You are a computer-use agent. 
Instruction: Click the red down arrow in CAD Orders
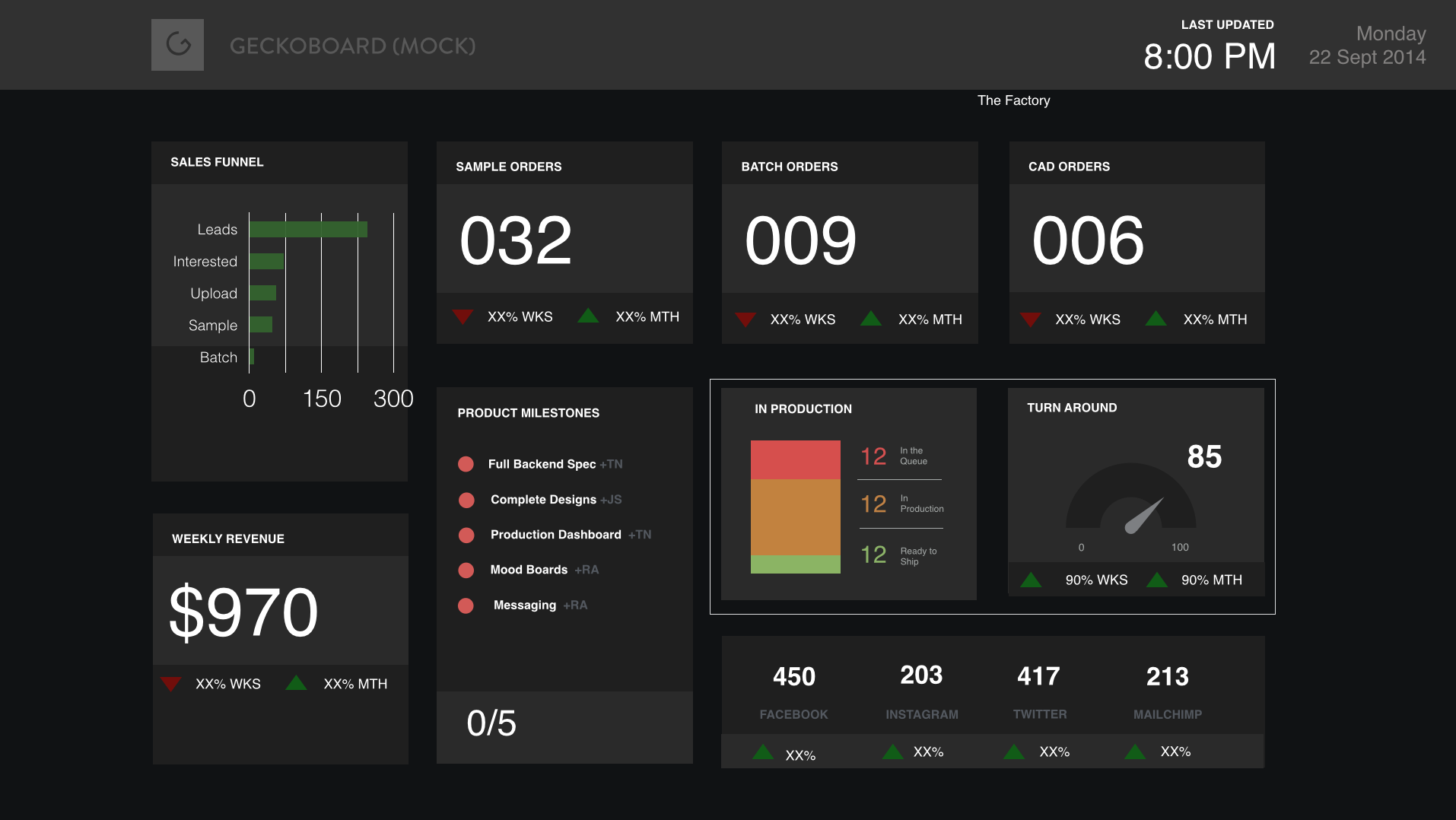(x=1031, y=319)
